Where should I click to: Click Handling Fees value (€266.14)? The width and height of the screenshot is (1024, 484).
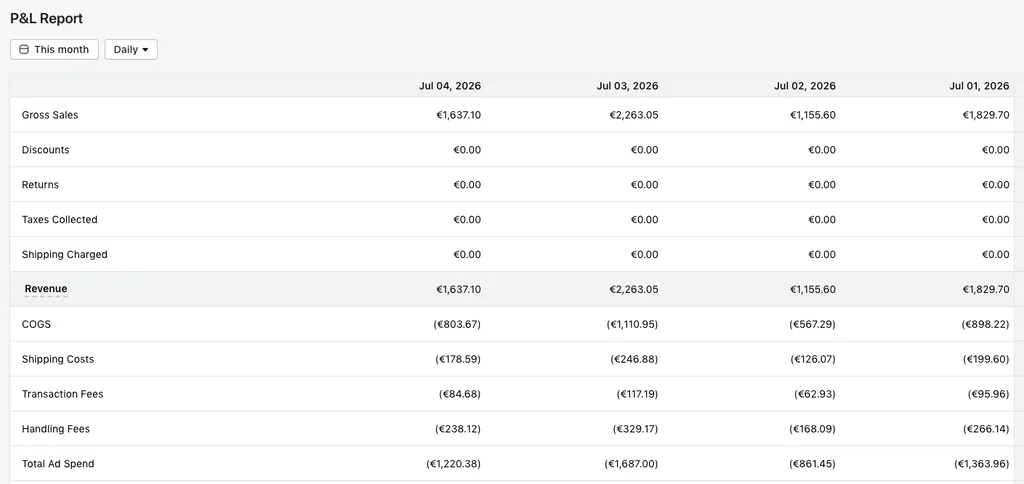[x=986, y=429]
